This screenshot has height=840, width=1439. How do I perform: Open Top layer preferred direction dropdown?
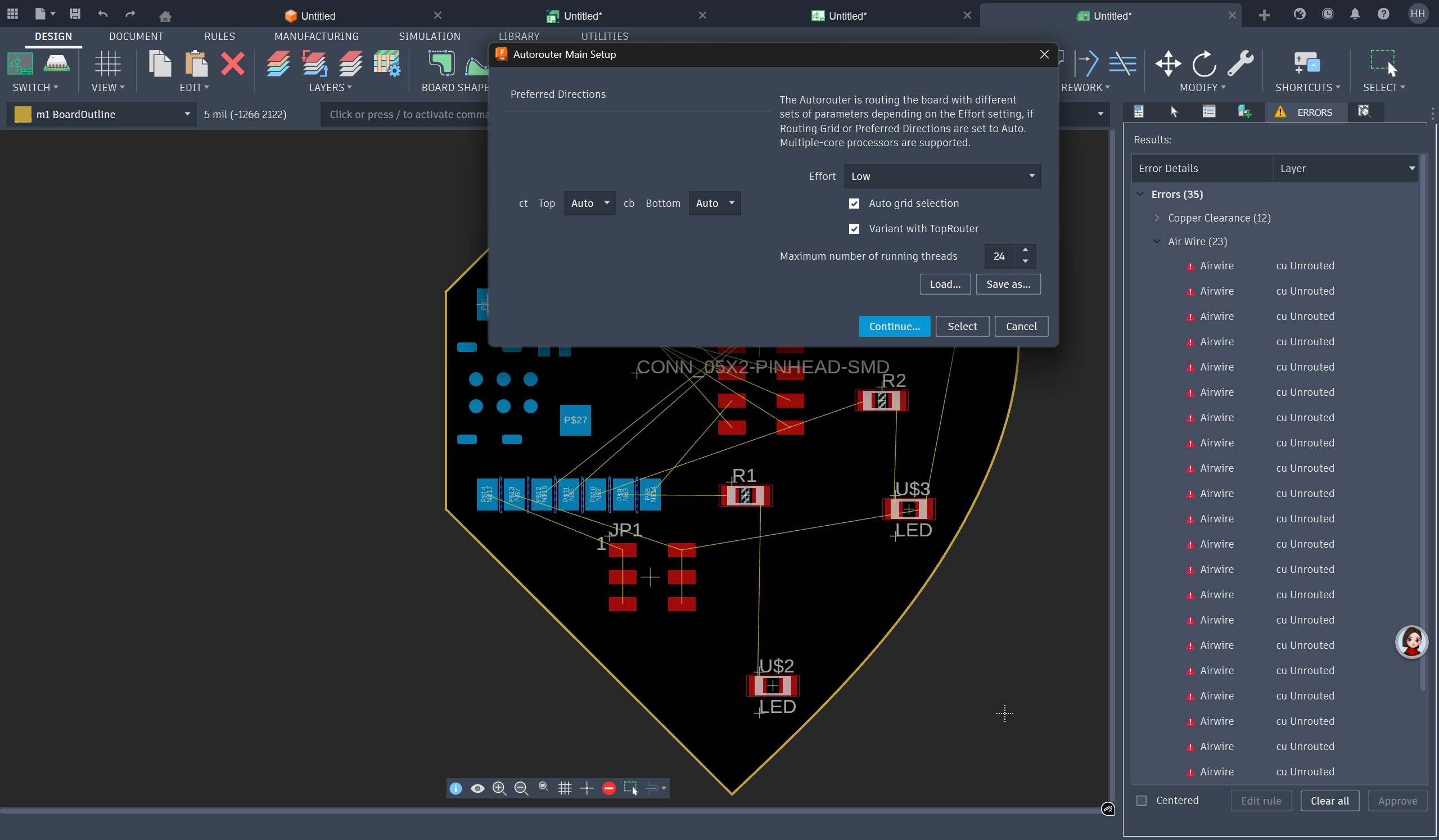(589, 204)
